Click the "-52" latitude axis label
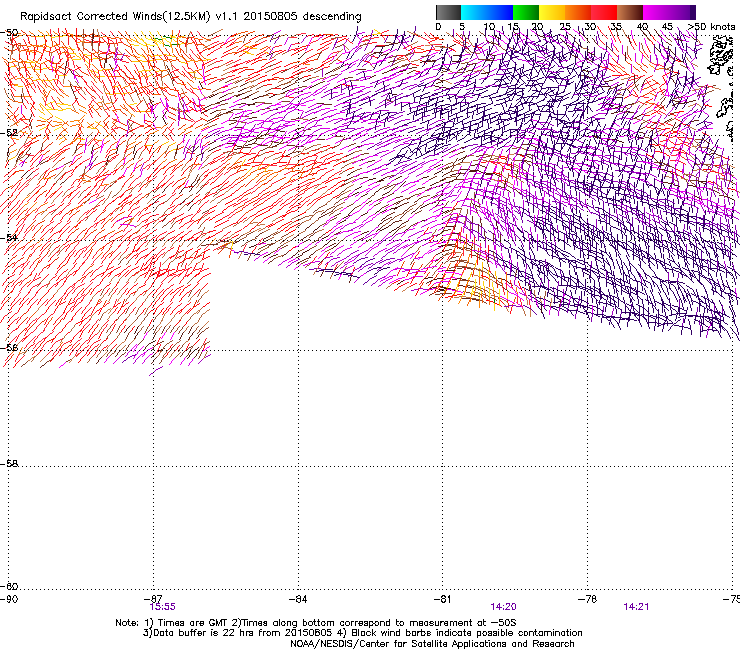 [9, 133]
